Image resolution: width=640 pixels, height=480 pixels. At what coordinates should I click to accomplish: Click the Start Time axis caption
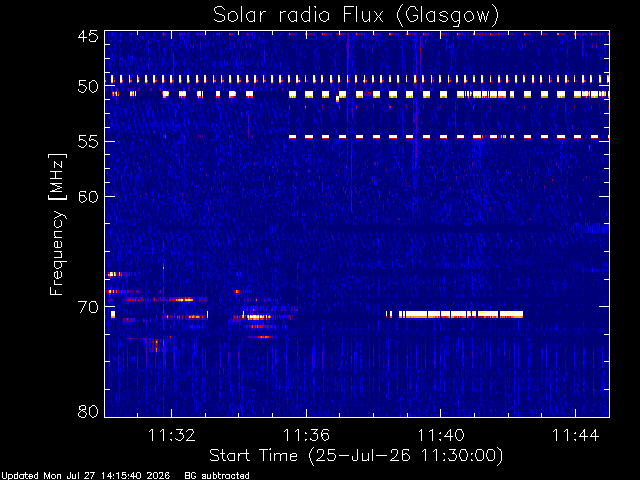356,456
